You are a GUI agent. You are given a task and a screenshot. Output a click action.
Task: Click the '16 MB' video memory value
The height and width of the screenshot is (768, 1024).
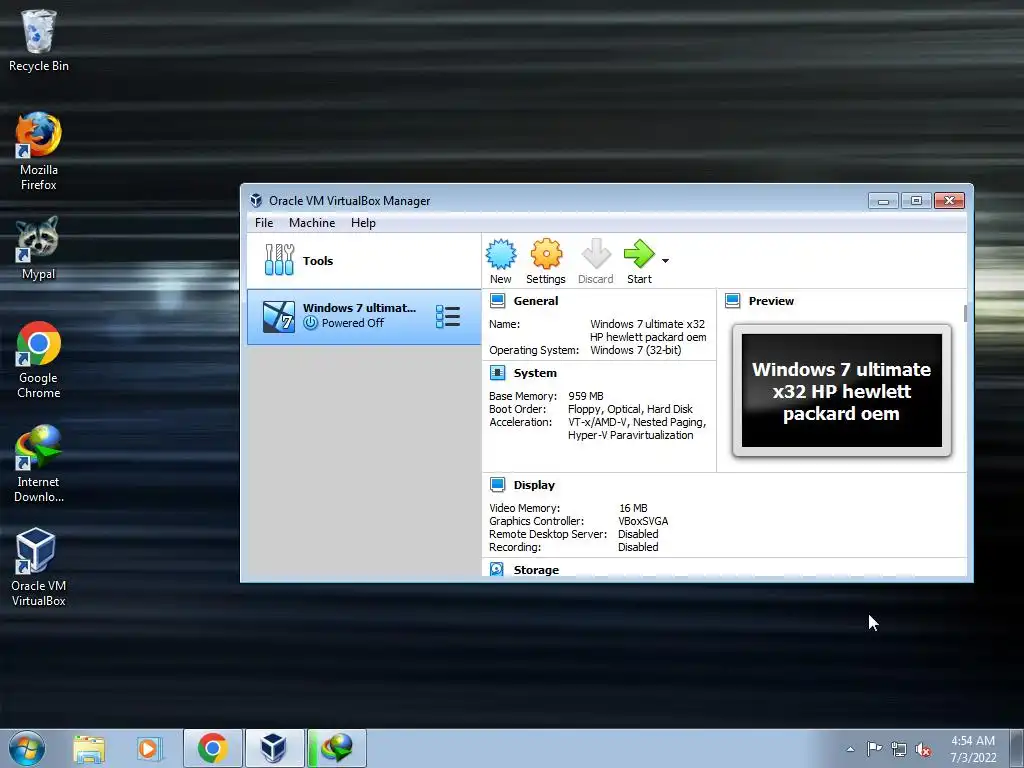[633, 508]
